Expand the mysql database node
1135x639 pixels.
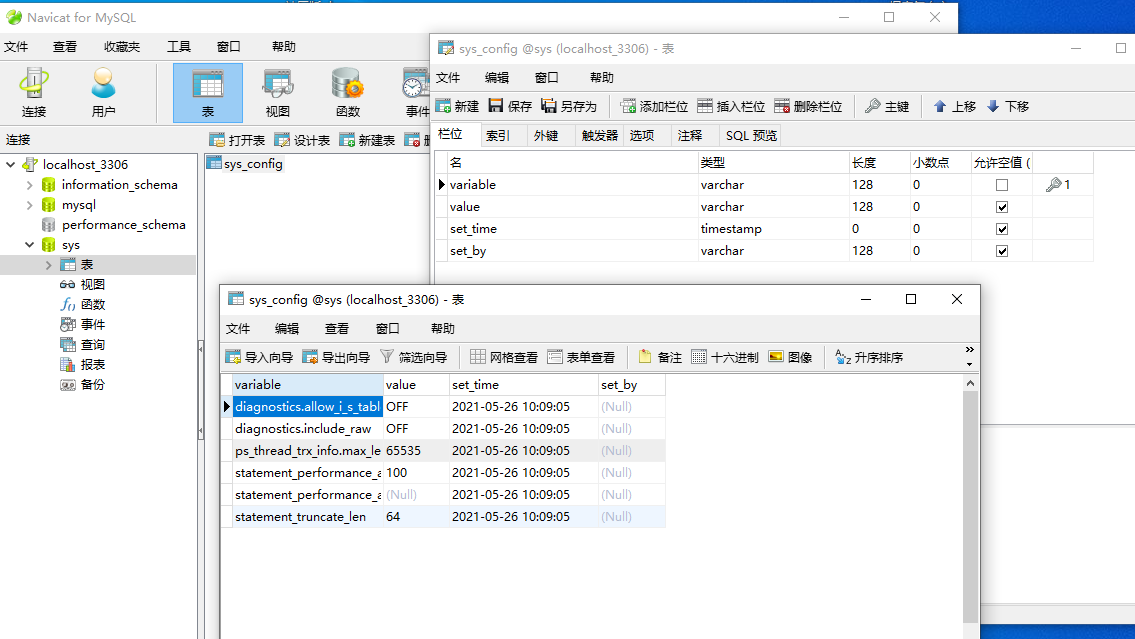(x=30, y=205)
